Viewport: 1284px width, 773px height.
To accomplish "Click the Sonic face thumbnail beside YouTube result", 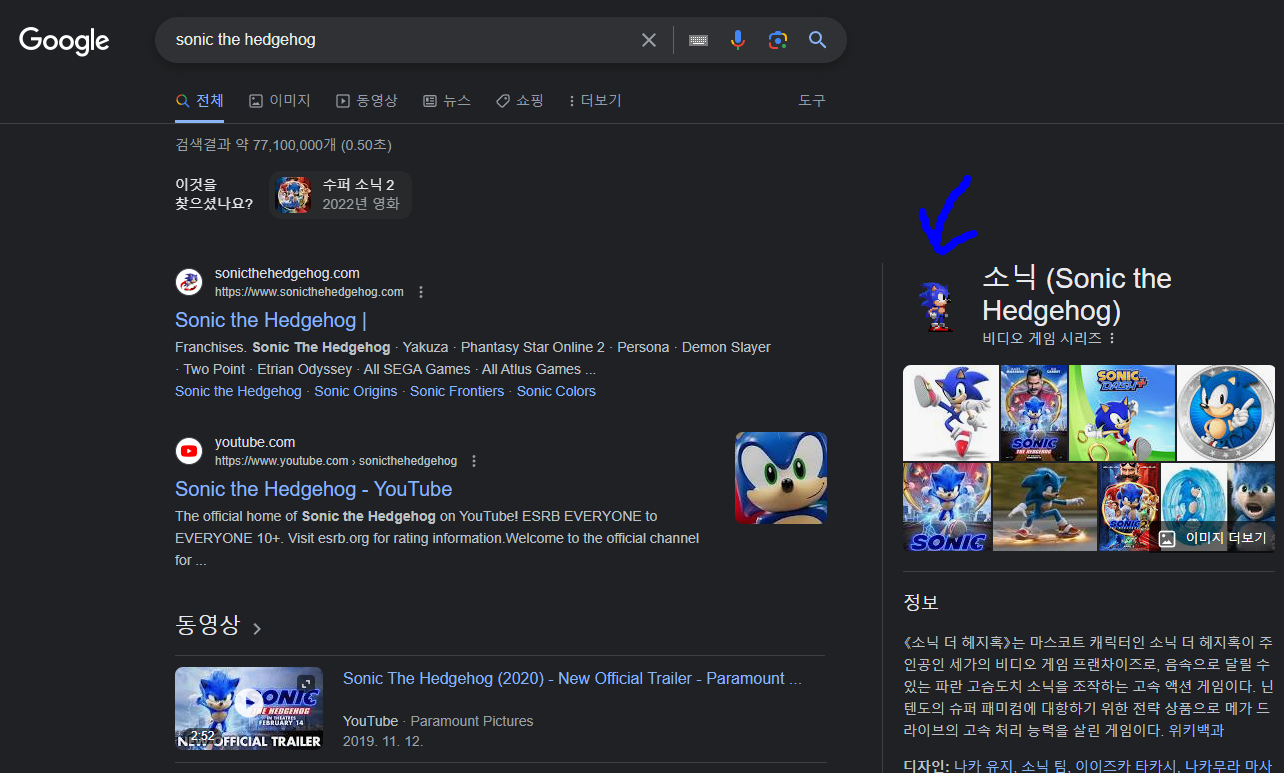I will [x=781, y=478].
